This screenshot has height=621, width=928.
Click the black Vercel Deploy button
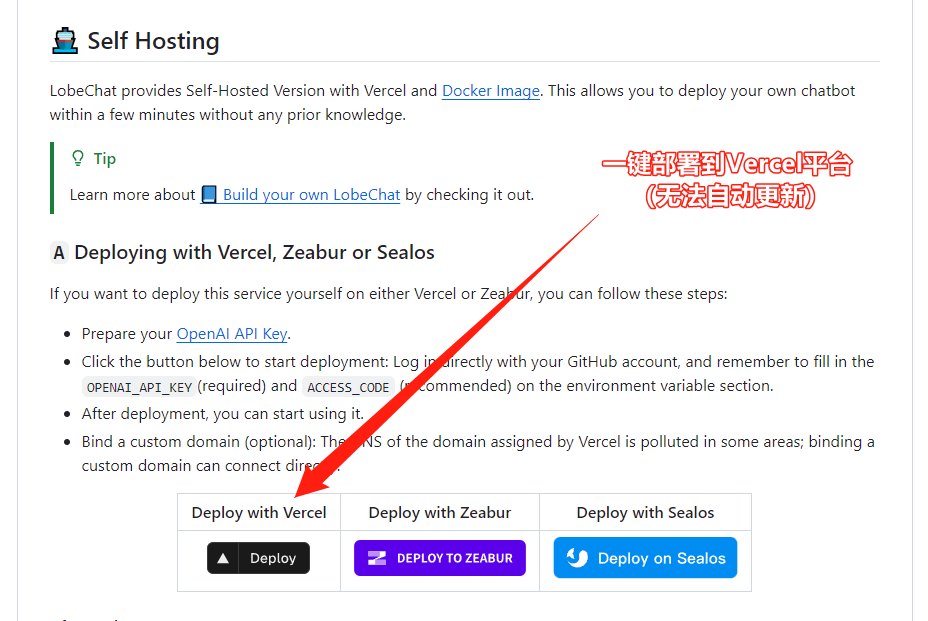click(258, 558)
